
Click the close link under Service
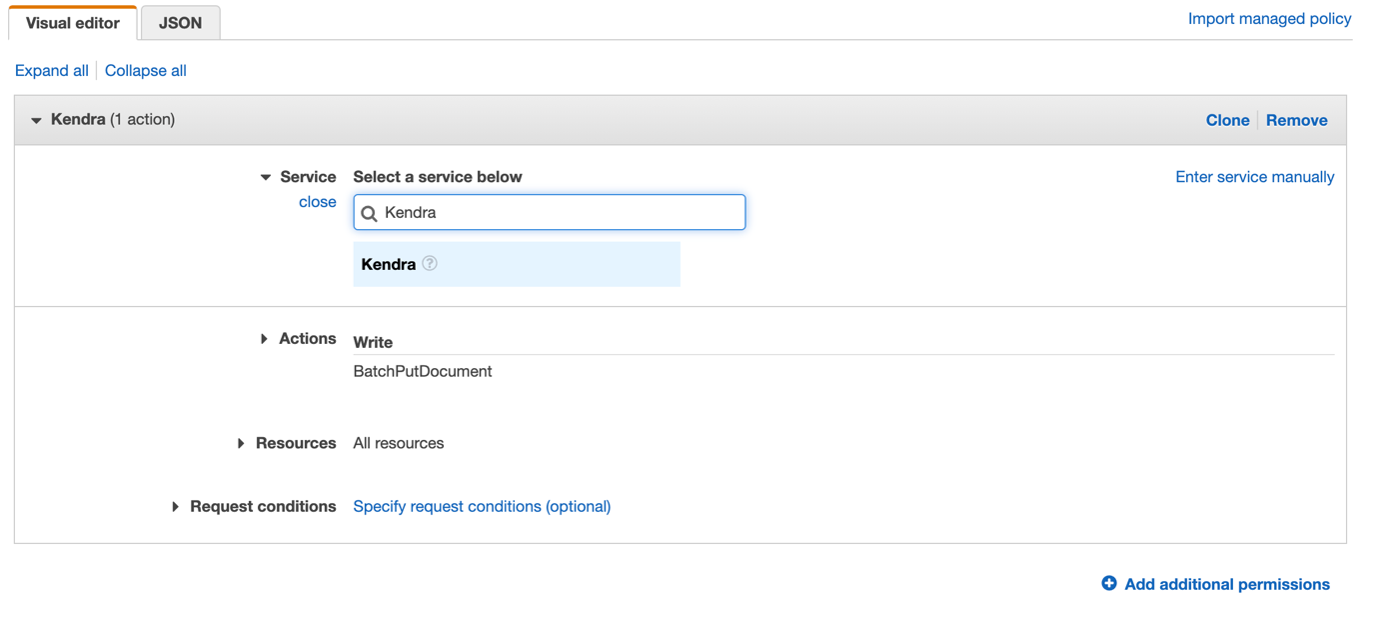coord(317,202)
